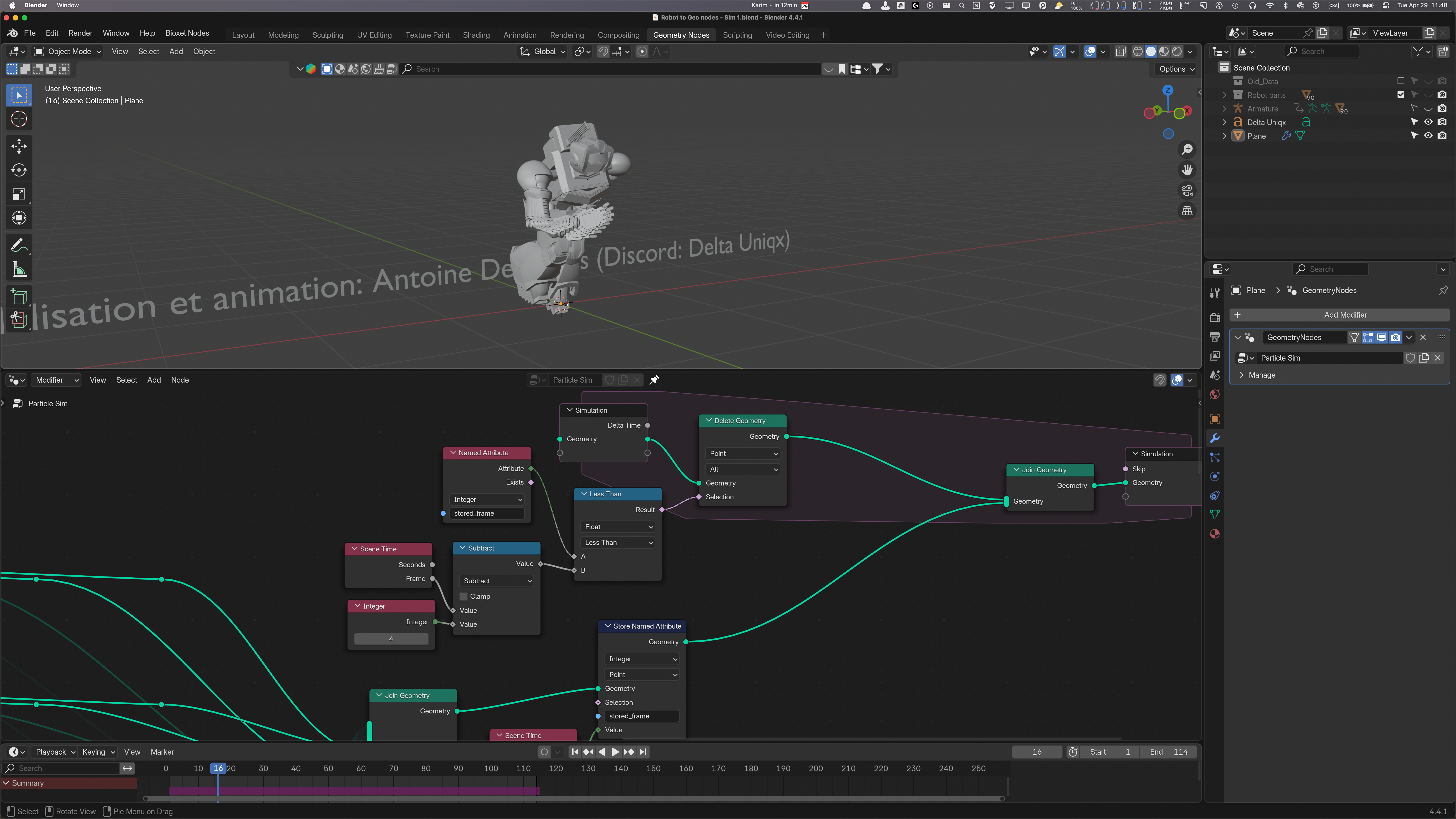Remove the GeometryNodes modifier
The width and height of the screenshot is (1456, 819).
1423,337
